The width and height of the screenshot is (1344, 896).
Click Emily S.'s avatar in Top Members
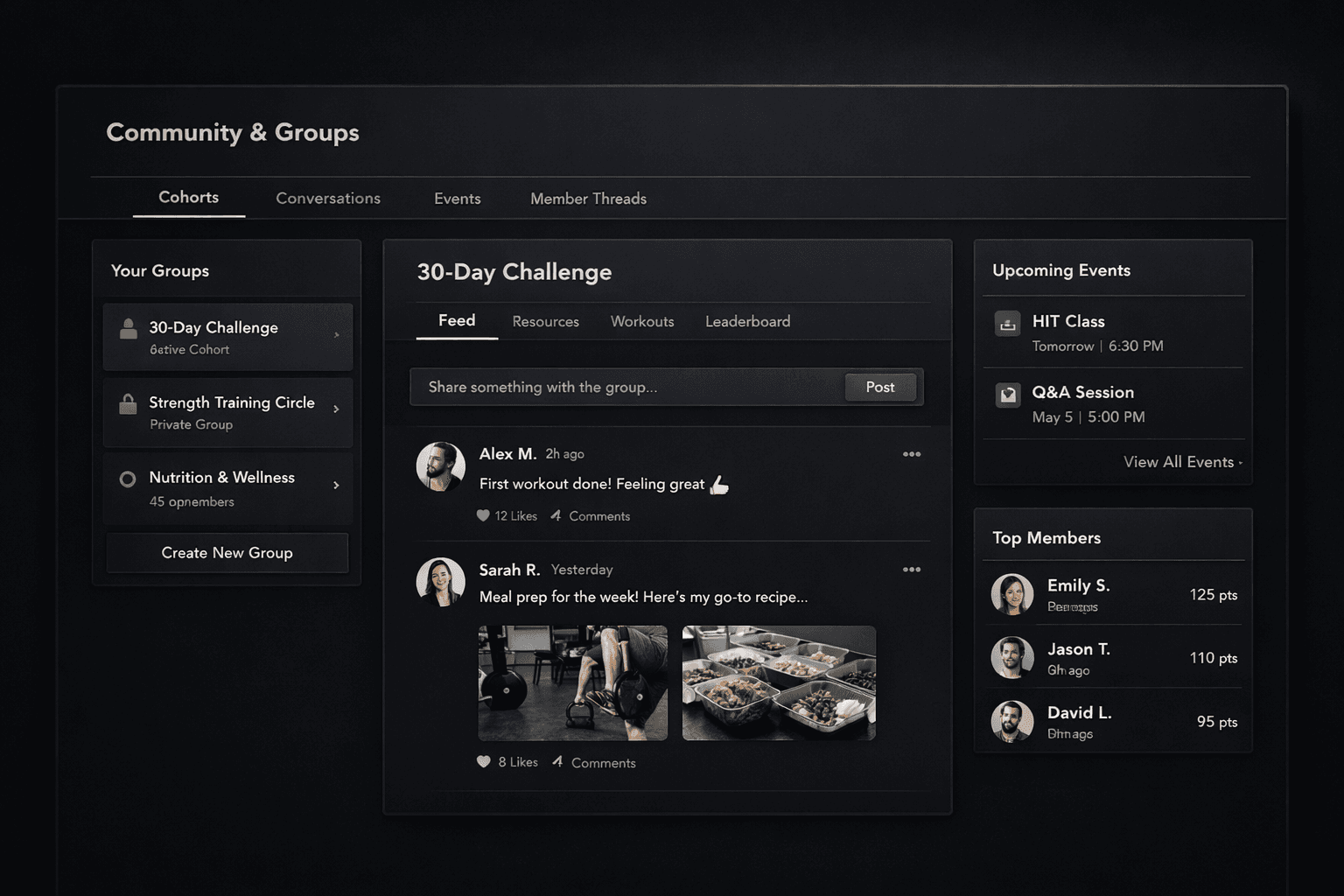1011,594
